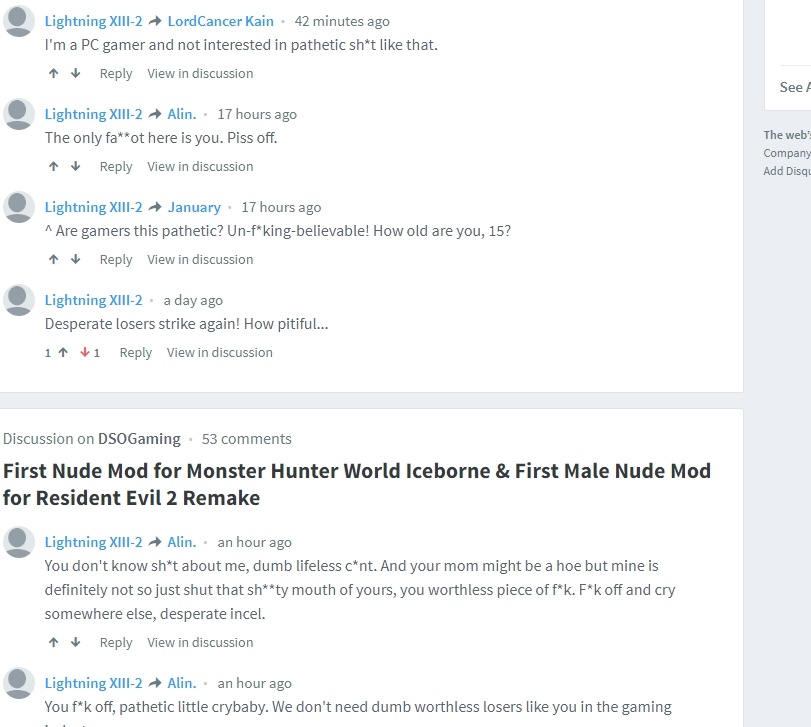Open January's user profile
811x727 pixels.
[x=194, y=207]
